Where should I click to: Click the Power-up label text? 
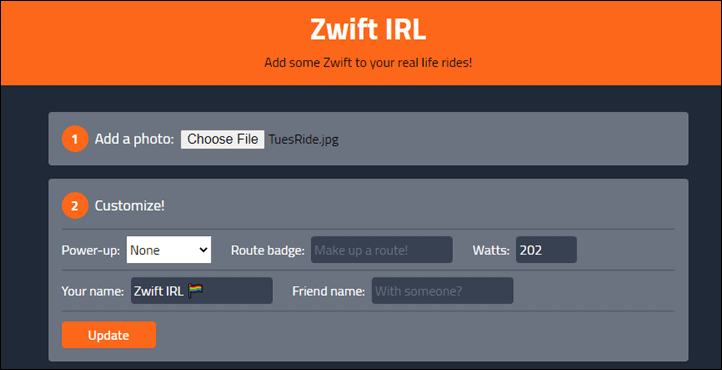point(91,250)
